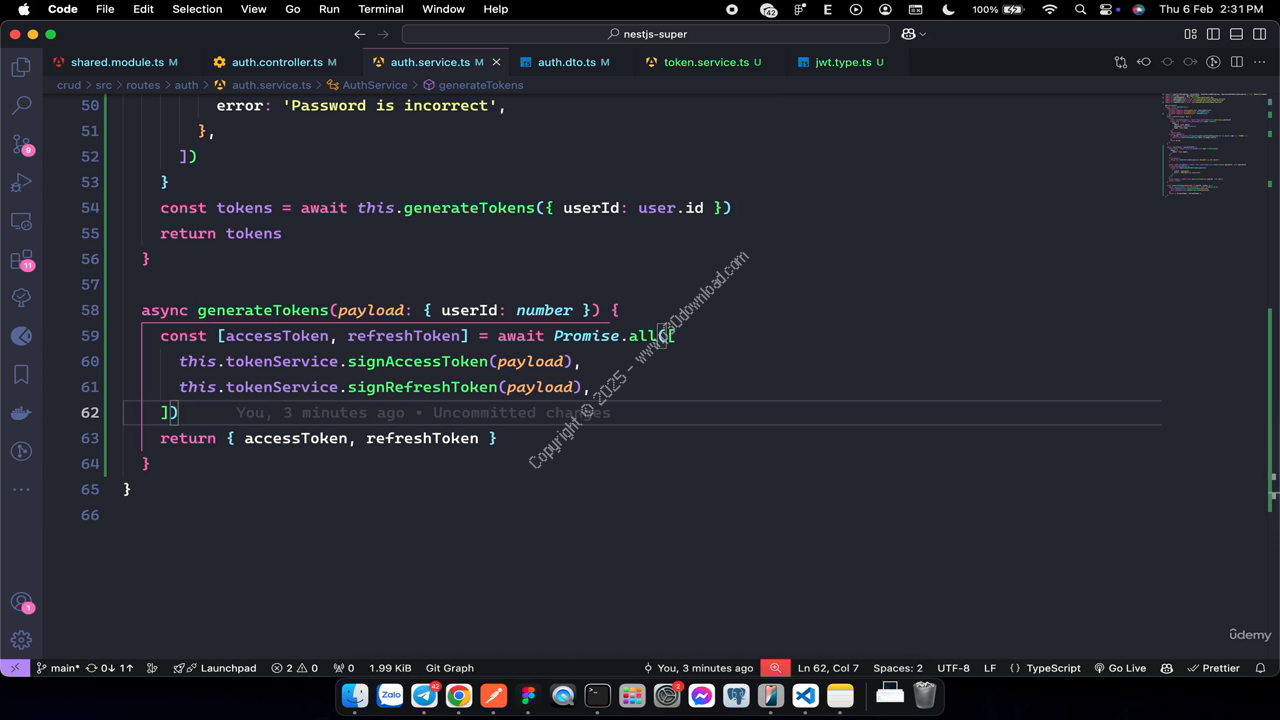Open the Remote Explorer view

pos(21,221)
